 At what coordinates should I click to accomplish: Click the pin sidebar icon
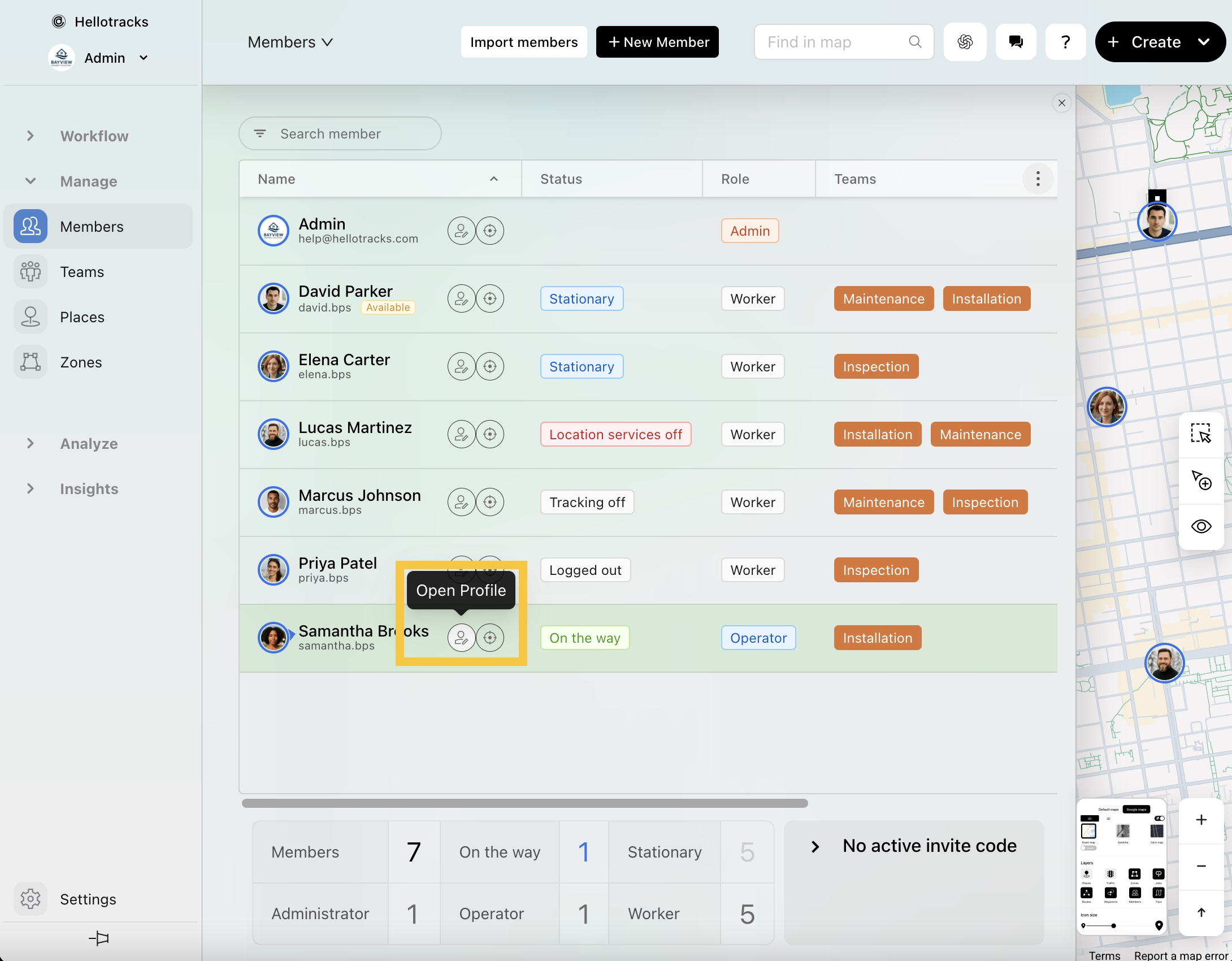99,938
